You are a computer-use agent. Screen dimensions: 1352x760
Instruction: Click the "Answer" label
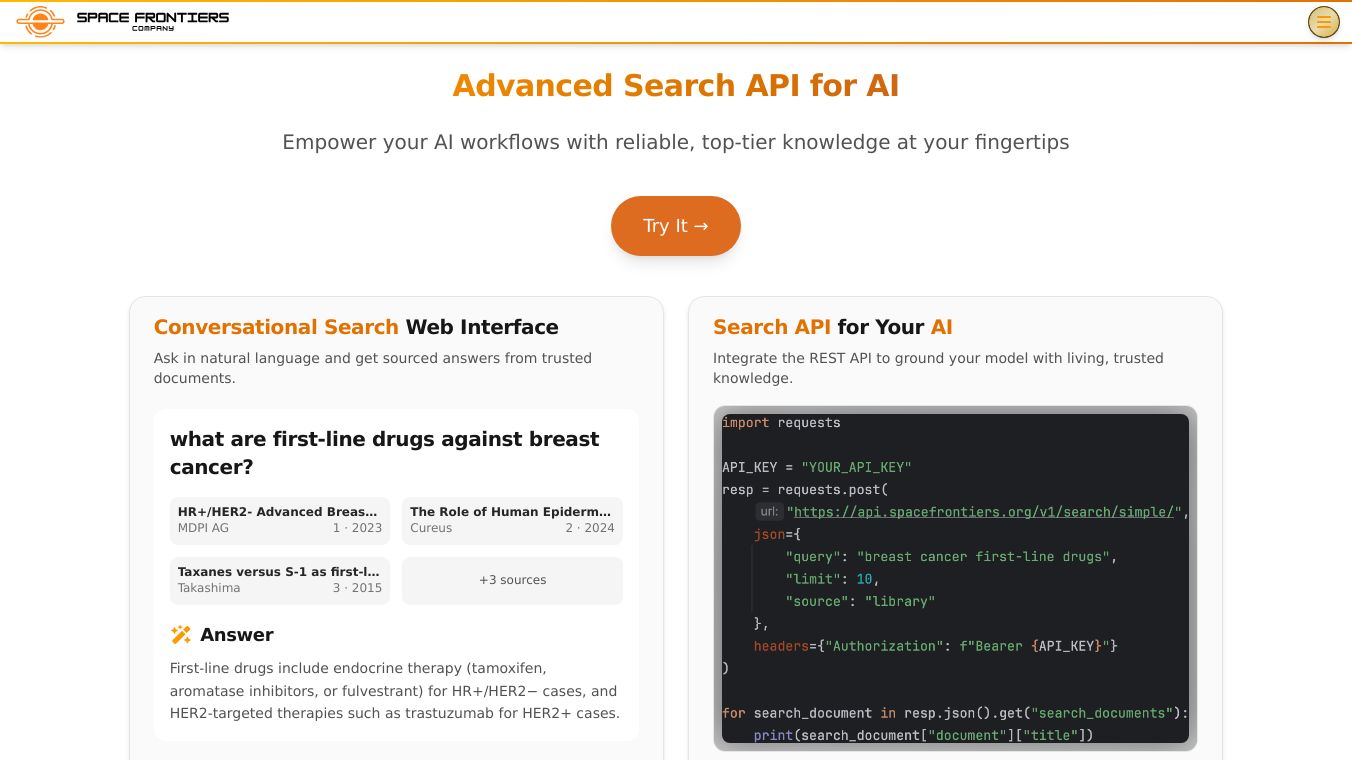click(237, 635)
